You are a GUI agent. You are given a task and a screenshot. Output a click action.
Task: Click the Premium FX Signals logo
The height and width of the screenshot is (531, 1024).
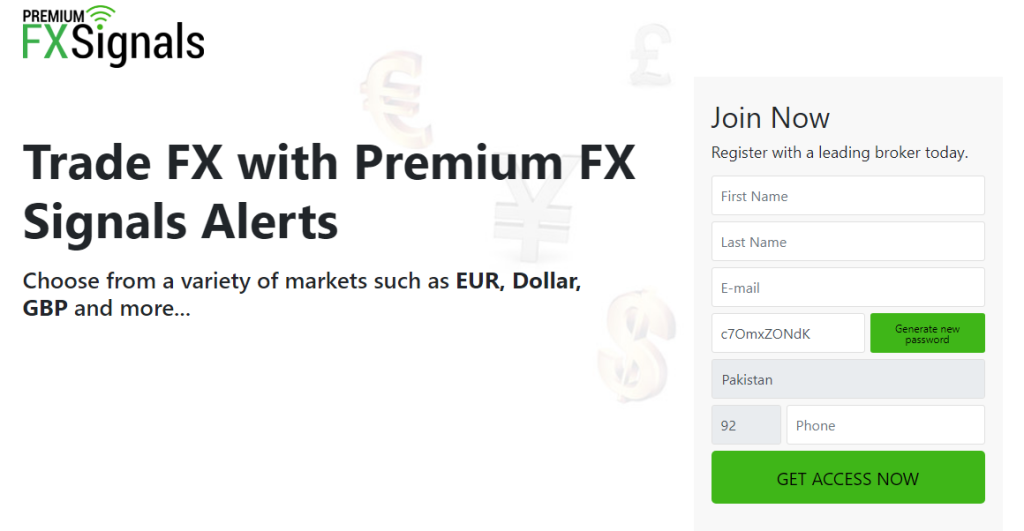click(113, 36)
